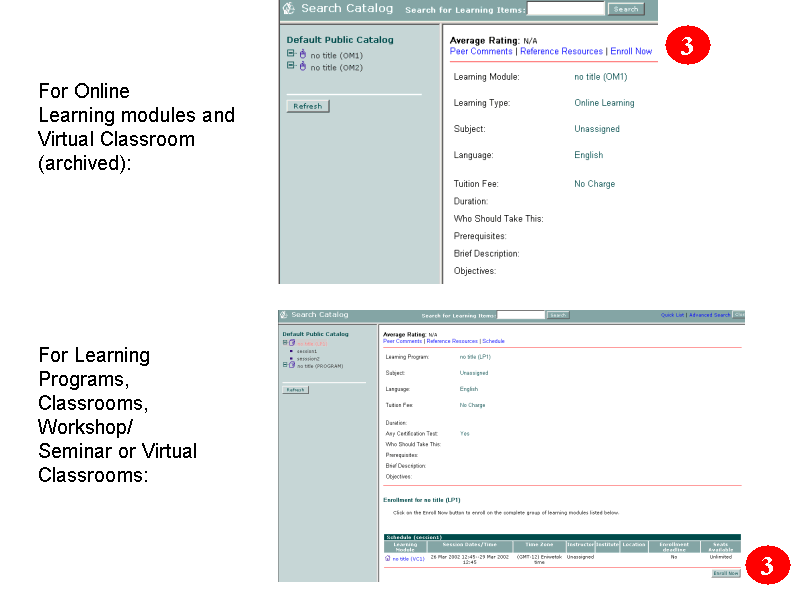Click the no title (OM1) Learning Module value
This screenshot has height=590, width=793.
(x=600, y=77)
